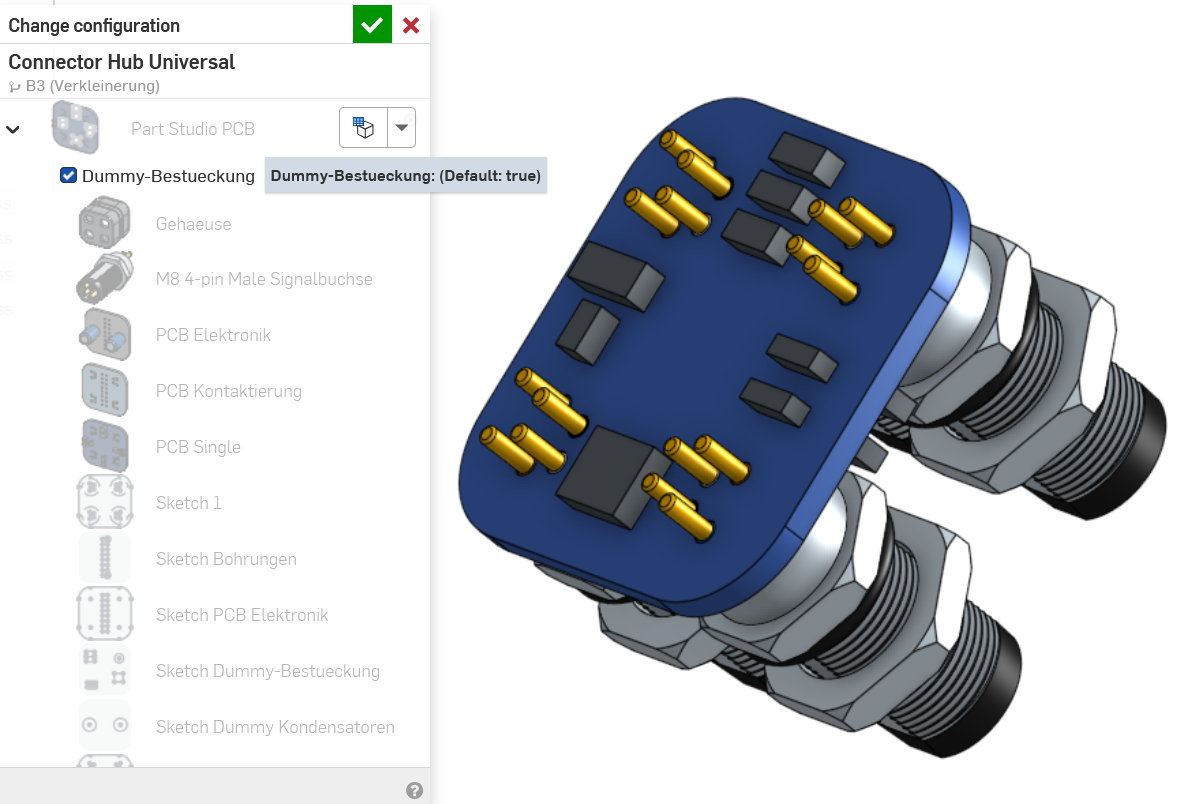The image size is (1189, 804).
Task: Open help via question mark icon
Action: coord(414,790)
